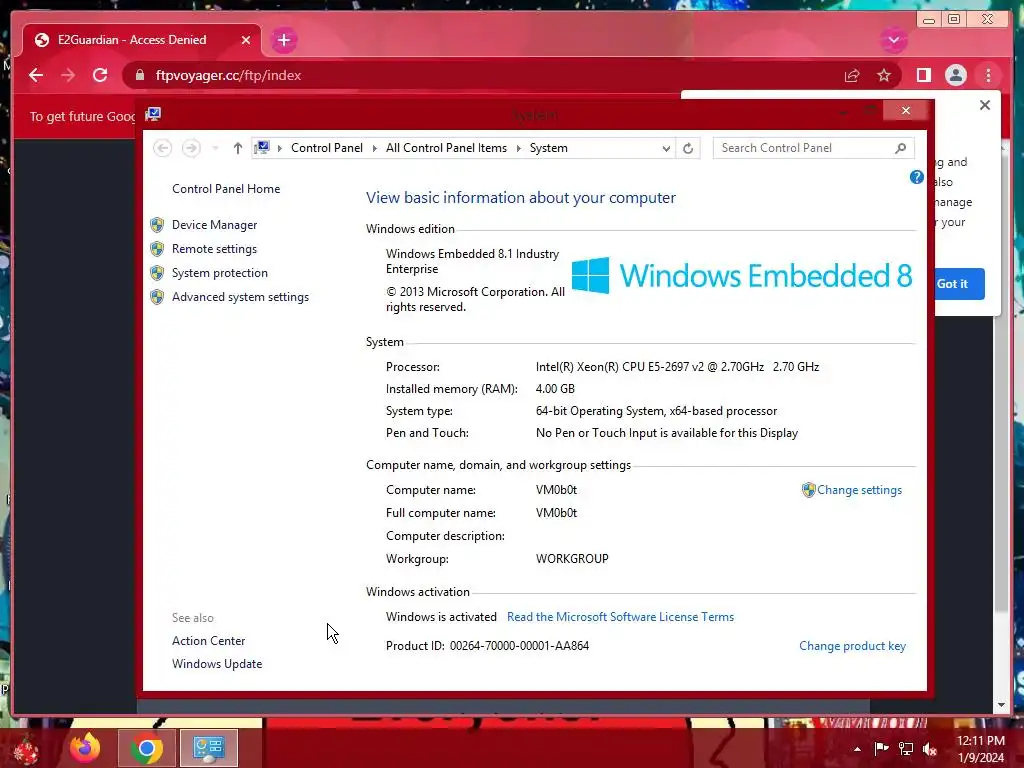Go back in Control Panel window
Image resolution: width=1024 pixels, height=768 pixels.
[x=163, y=148]
